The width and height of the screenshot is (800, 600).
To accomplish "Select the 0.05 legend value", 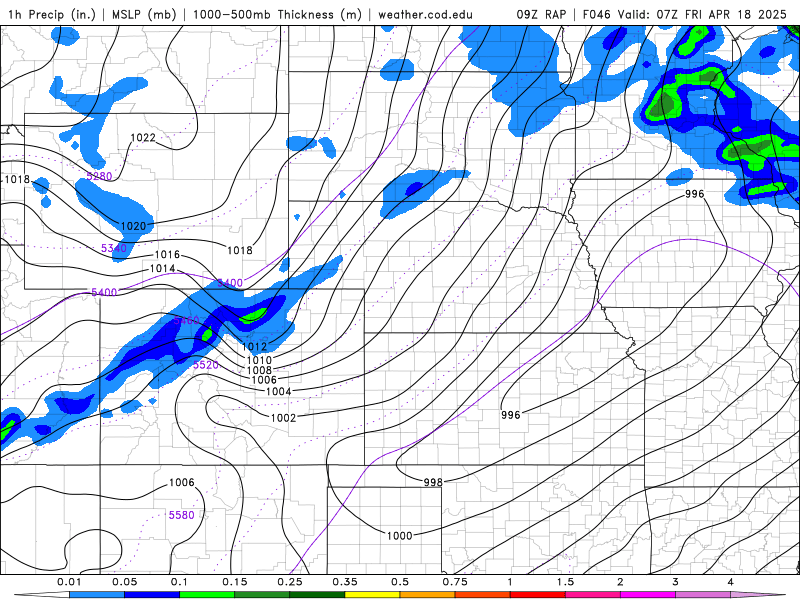I will [124, 582].
